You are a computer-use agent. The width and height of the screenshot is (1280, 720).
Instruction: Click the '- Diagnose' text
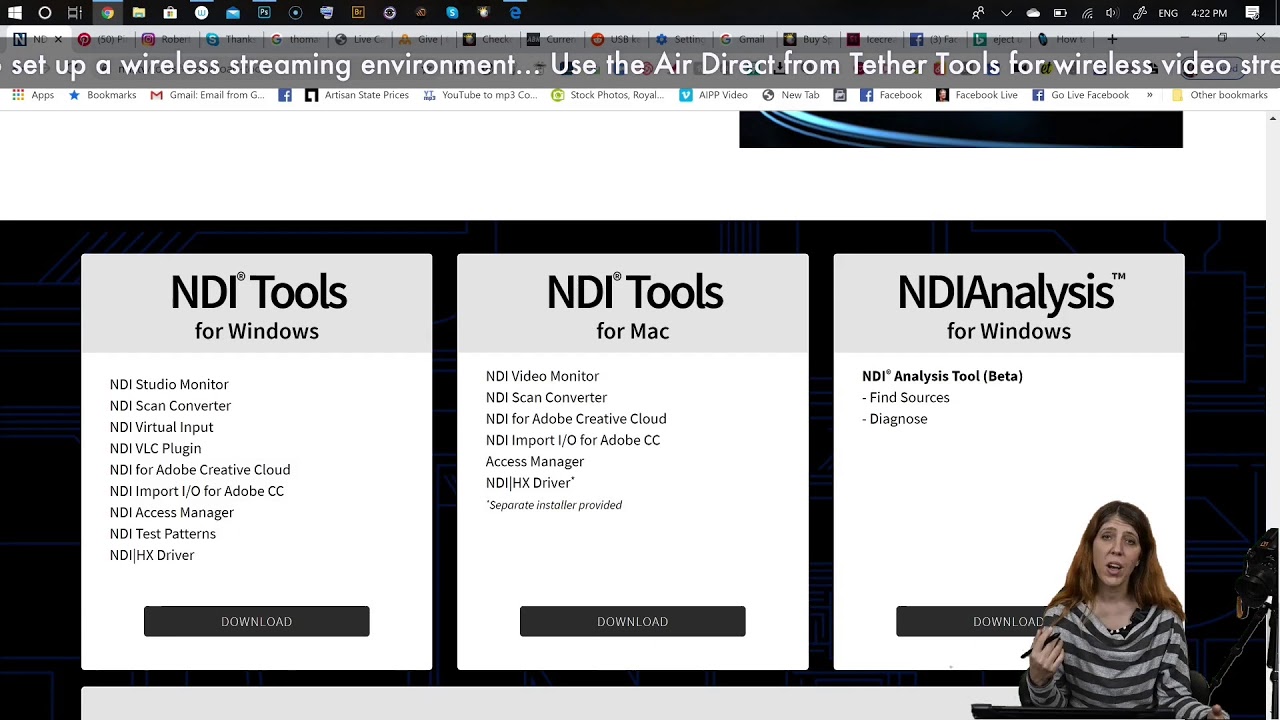tap(895, 419)
